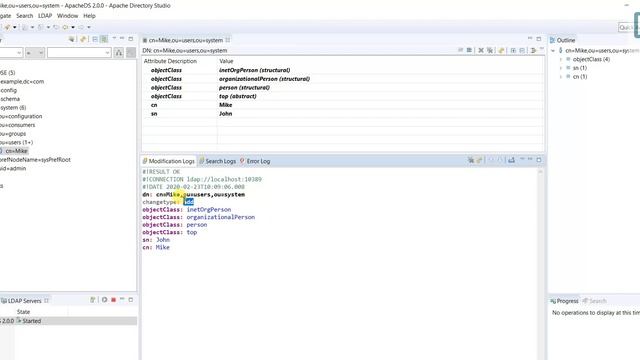The image size is (640, 360).
Task: Click the Outline panel icon
Action: point(553,40)
